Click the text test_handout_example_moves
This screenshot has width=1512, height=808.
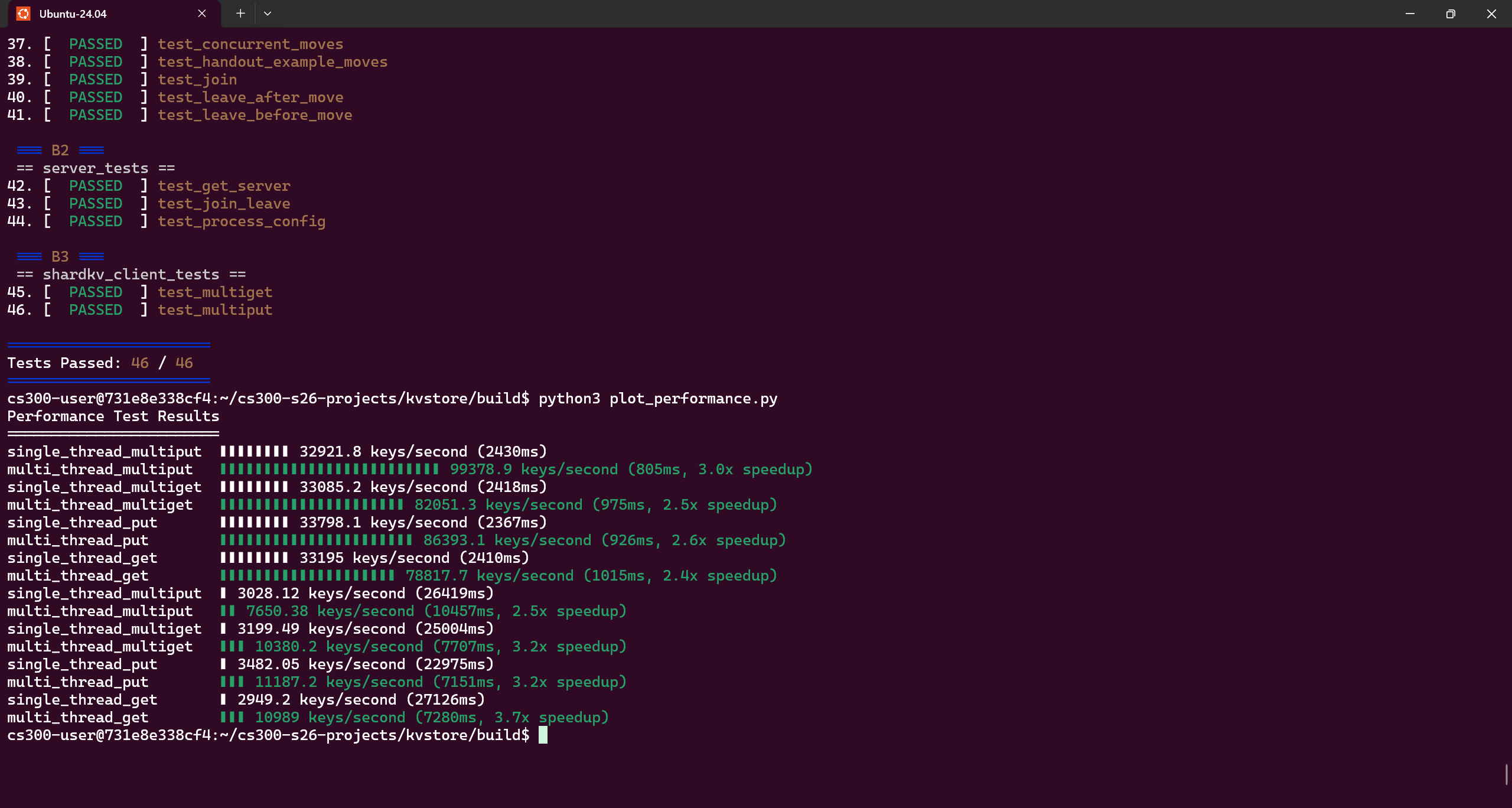[273, 62]
